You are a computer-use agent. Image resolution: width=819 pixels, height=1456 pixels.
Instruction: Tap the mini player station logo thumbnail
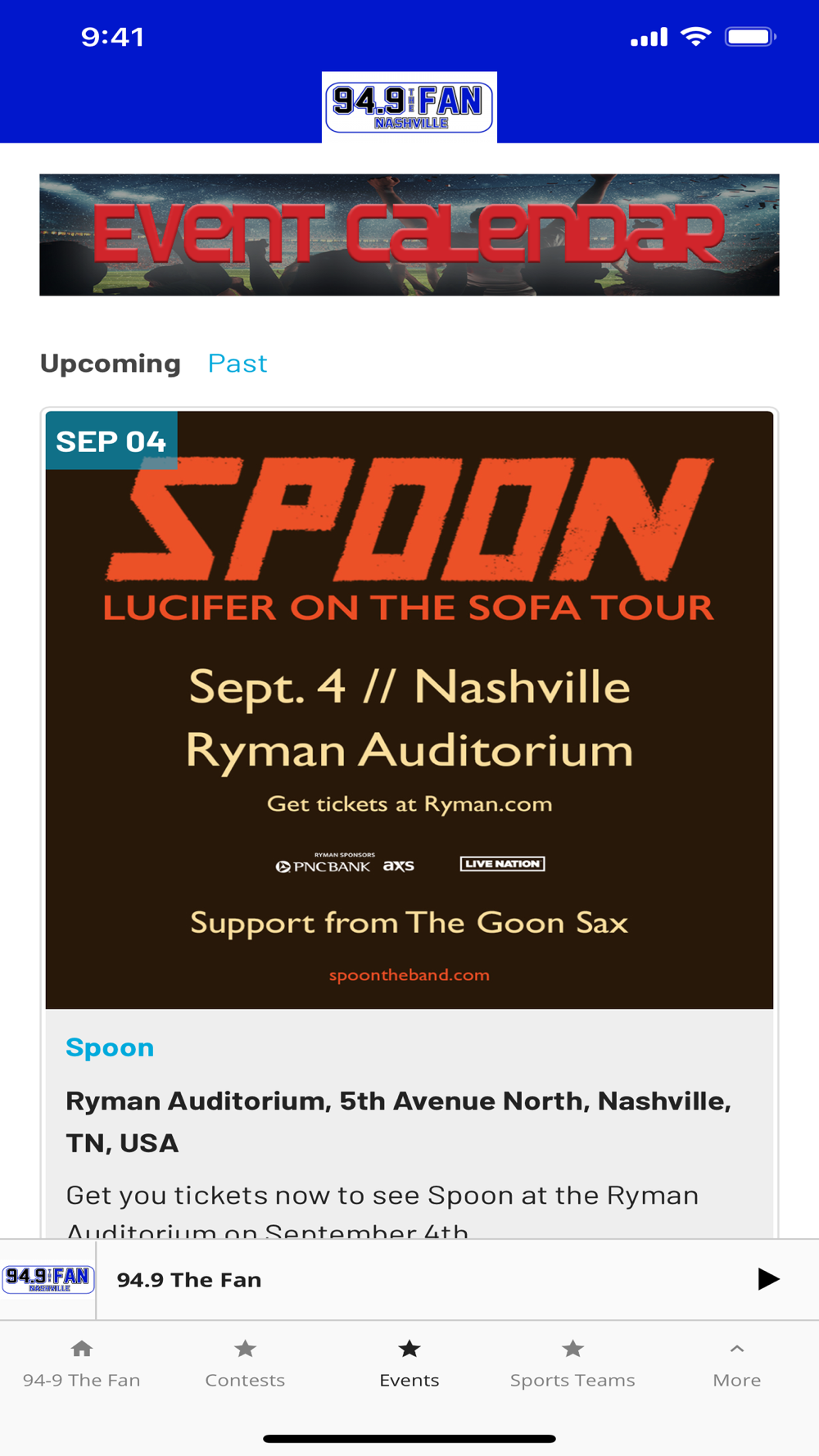(x=48, y=1279)
